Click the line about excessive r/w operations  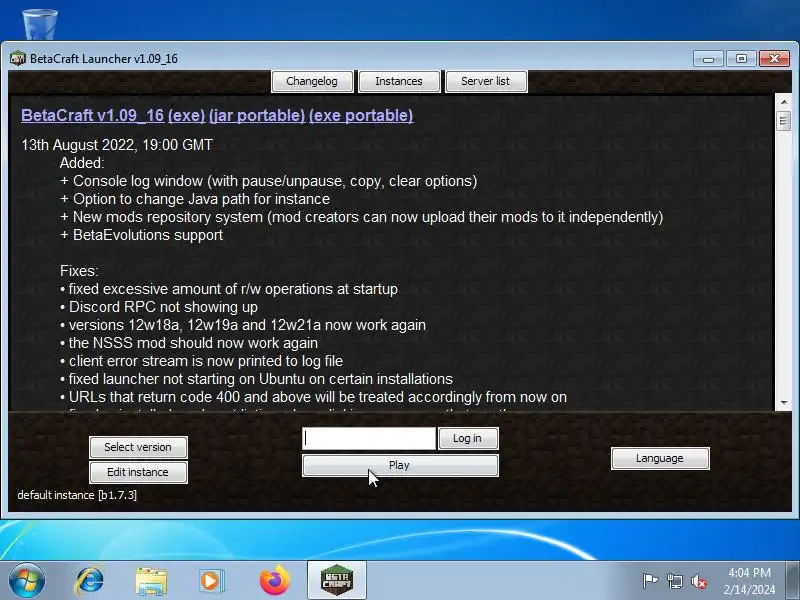point(229,289)
